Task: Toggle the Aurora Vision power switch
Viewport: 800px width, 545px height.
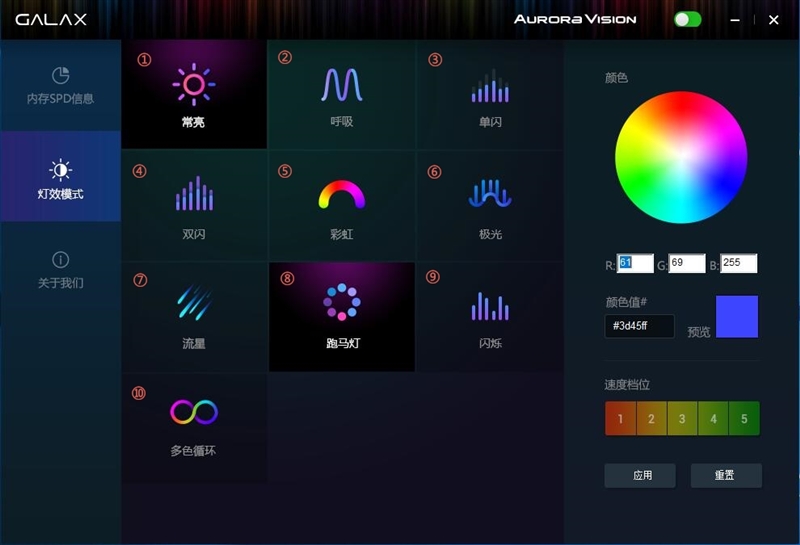Action: click(x=687, y=19)
